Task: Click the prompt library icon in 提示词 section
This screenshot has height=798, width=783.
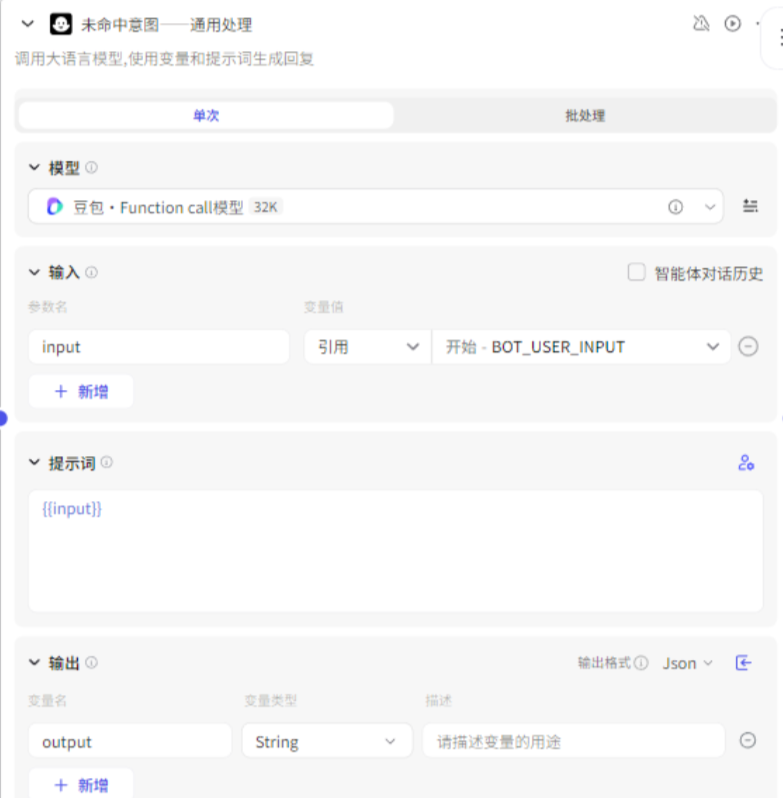Action: (745, 463)
